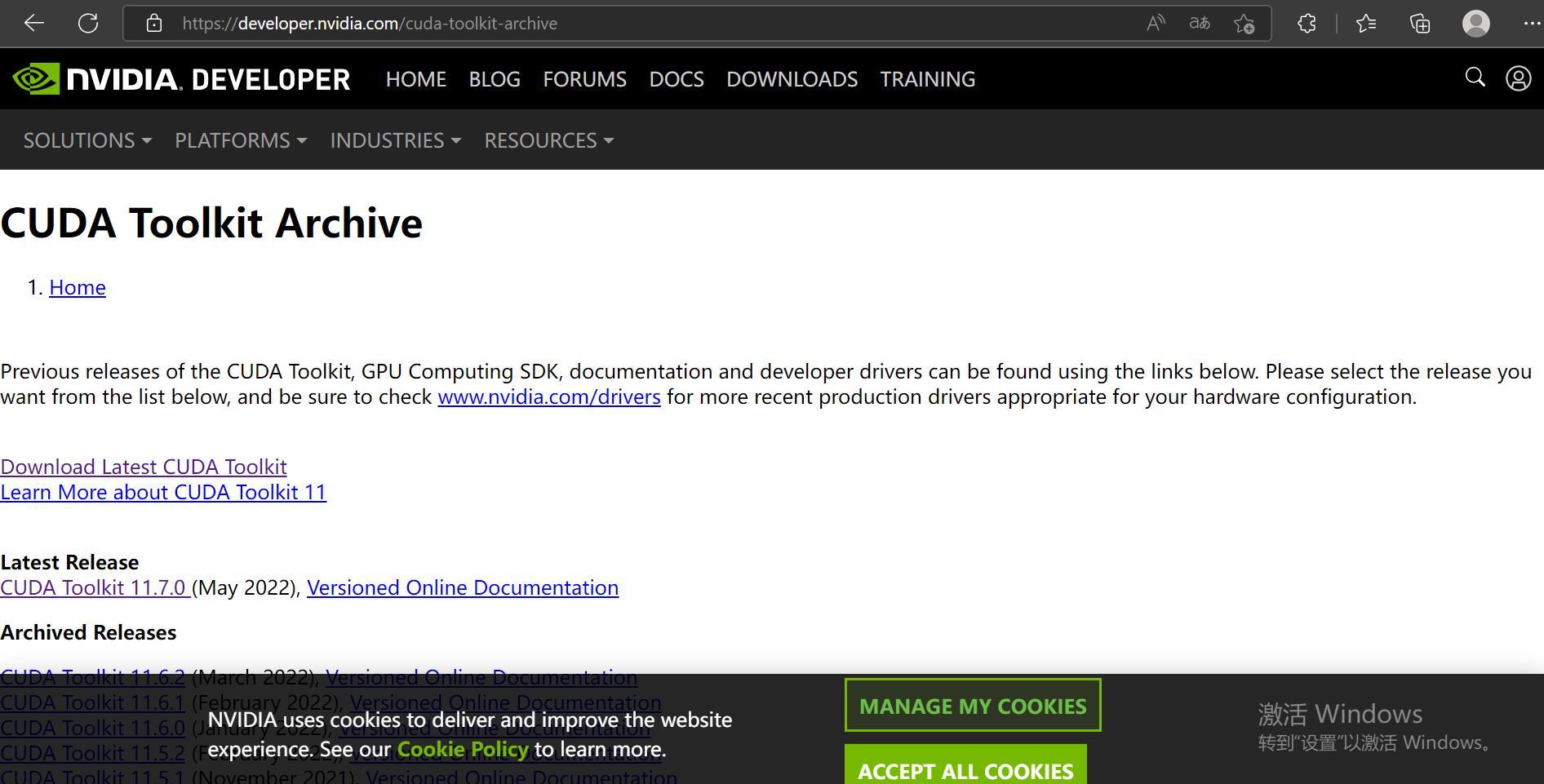1544x784 pixels.
Task: Expand the RESOURCES dropdown menu
Action: point(548,140)
